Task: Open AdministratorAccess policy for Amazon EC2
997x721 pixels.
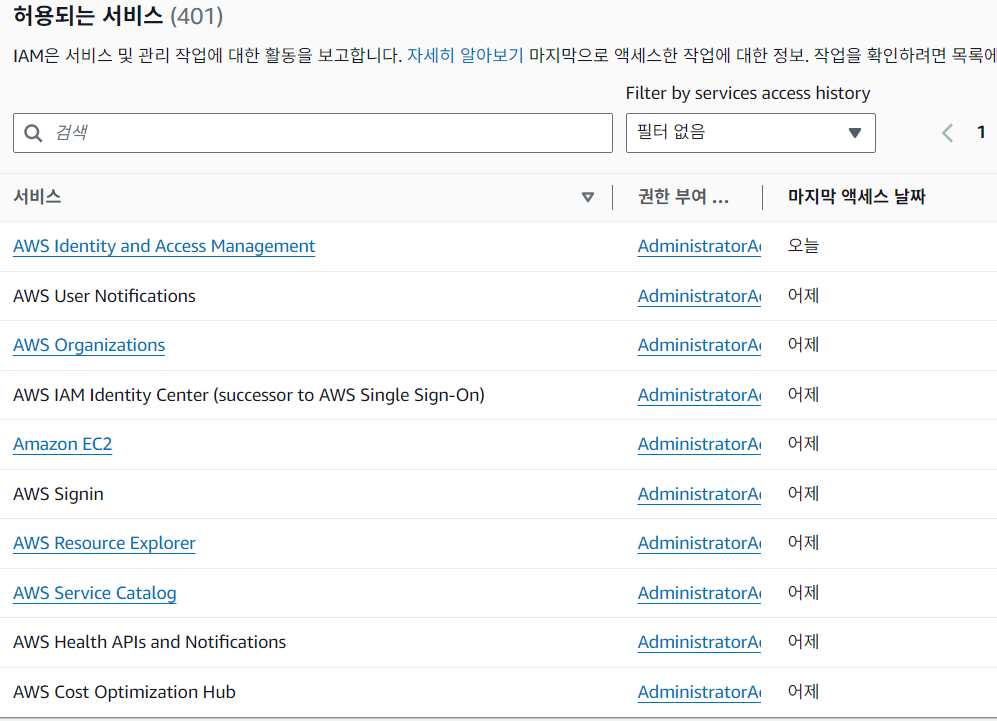Action: click(x=699, y=444)
